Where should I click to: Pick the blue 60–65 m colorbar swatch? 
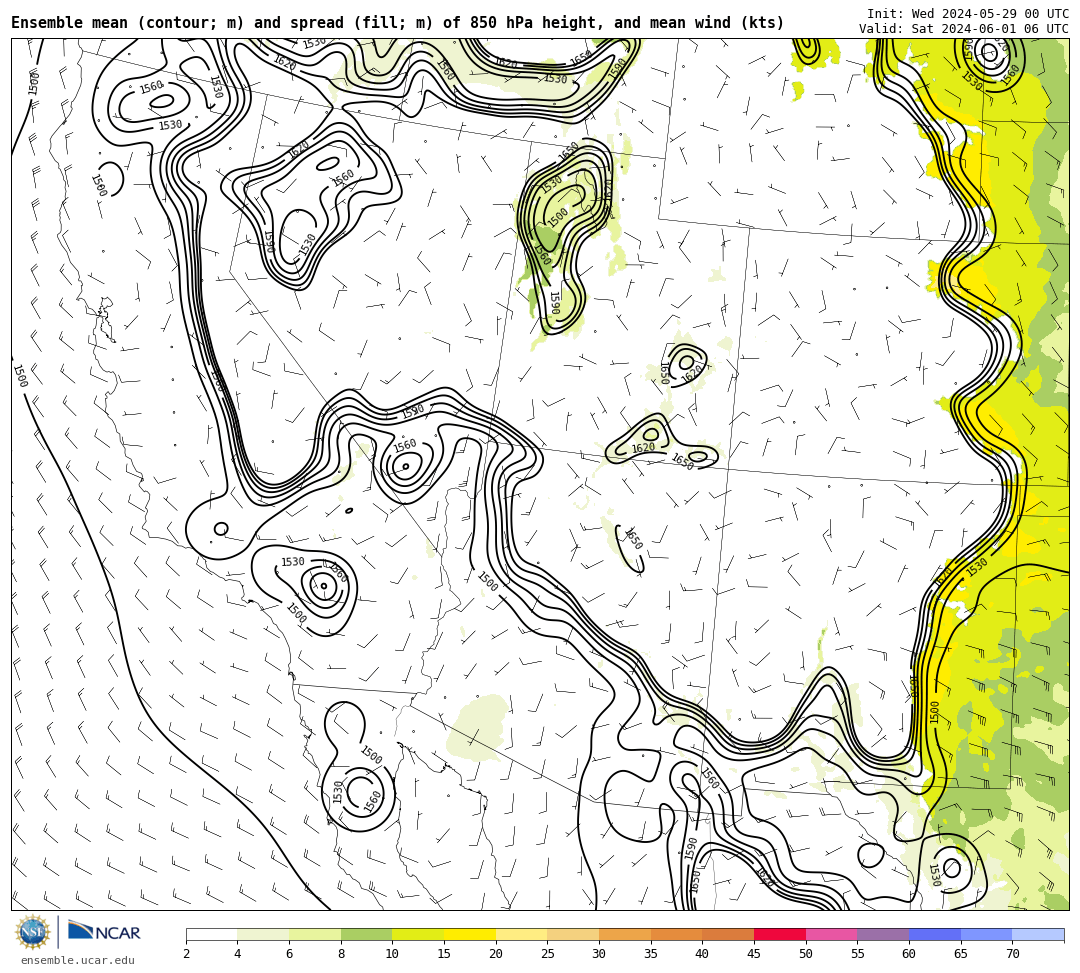[935, 934]
